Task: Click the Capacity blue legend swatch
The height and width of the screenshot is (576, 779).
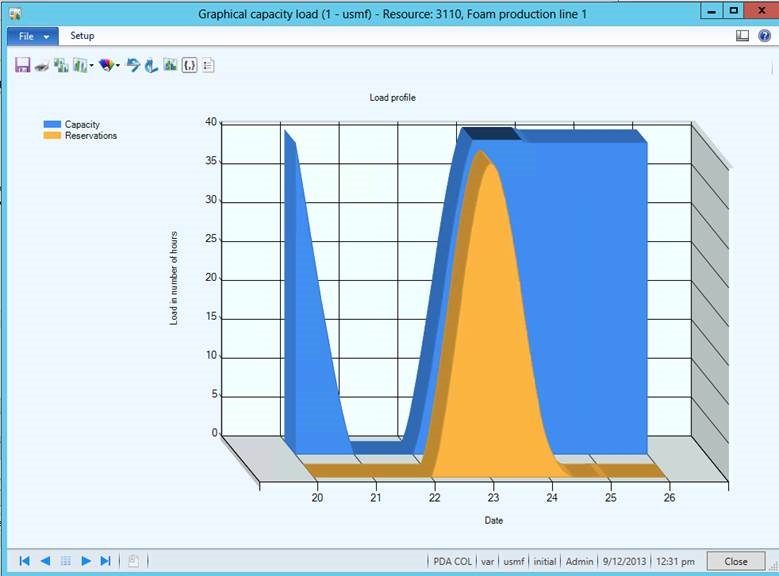Action: pyautogui.click(x=52, y=125)
